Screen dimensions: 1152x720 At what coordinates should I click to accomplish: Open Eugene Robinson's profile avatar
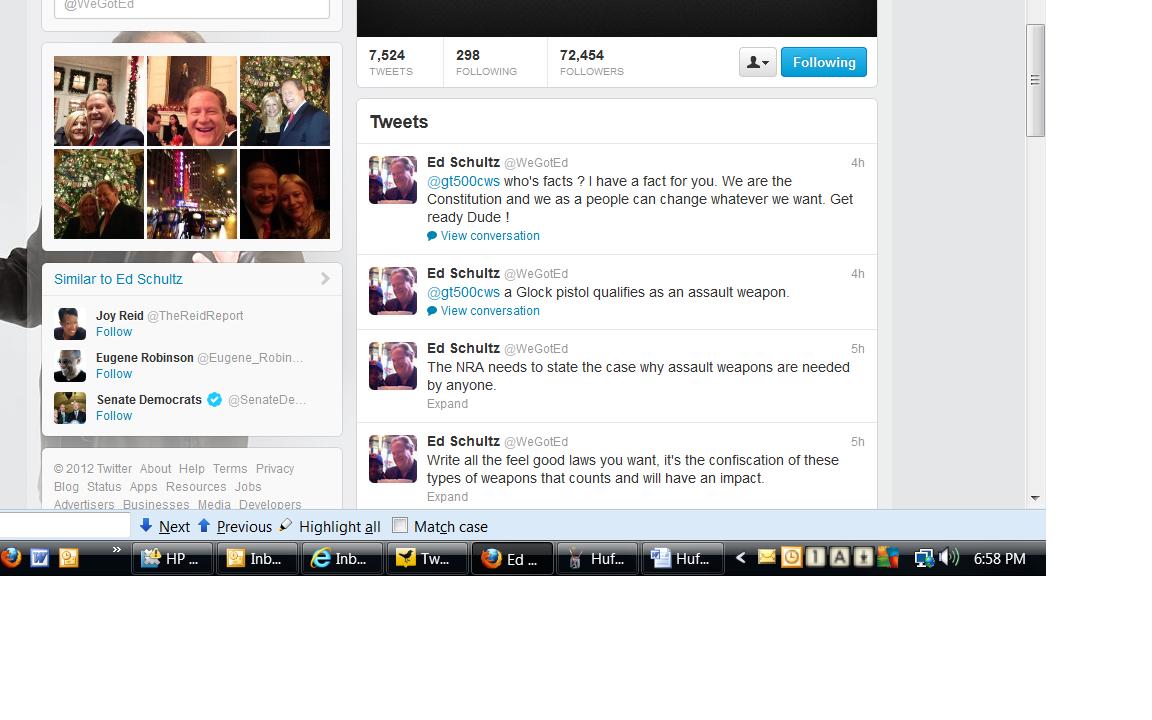coord(70,366)
